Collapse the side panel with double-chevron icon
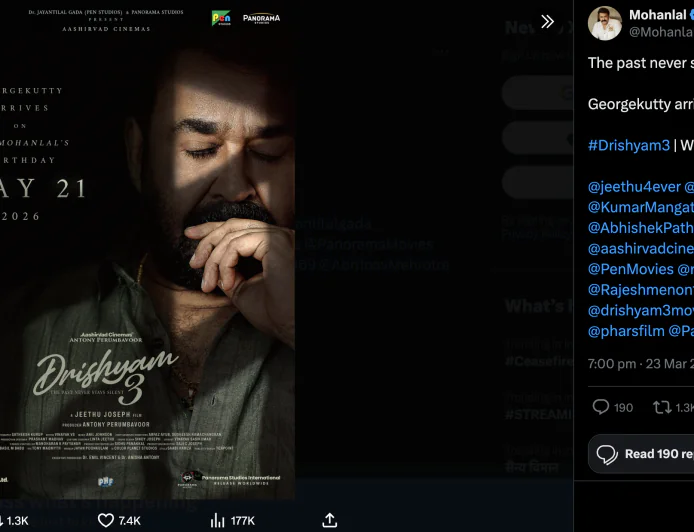This screenshot has height=532, width=694. [x=547, y=21]
